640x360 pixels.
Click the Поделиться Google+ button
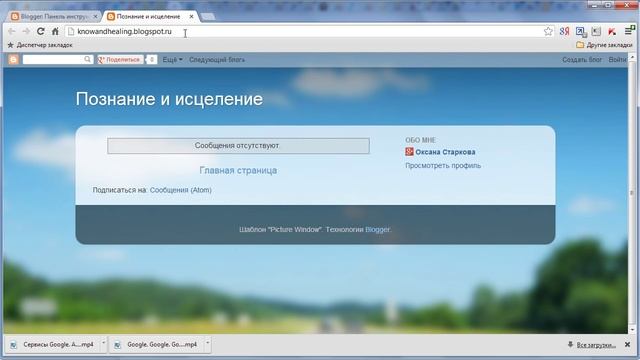click(x=120, y=60)
